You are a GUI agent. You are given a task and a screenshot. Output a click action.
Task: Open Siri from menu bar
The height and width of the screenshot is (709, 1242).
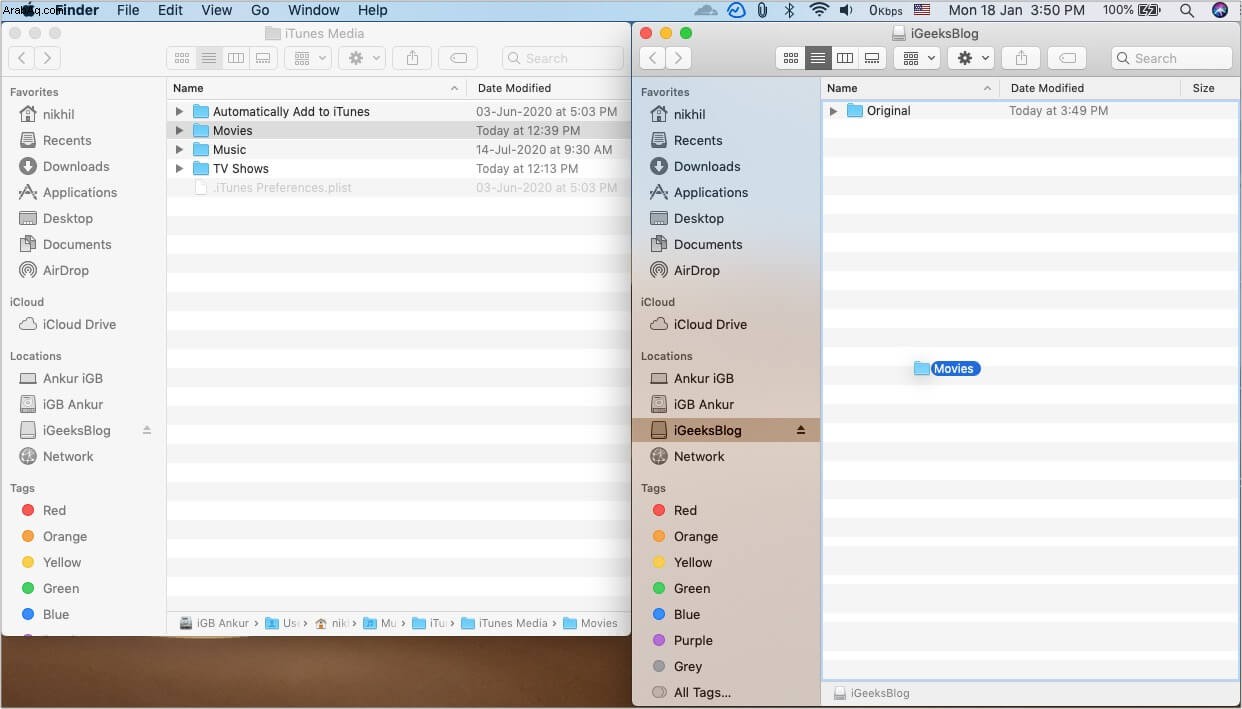1220,10
